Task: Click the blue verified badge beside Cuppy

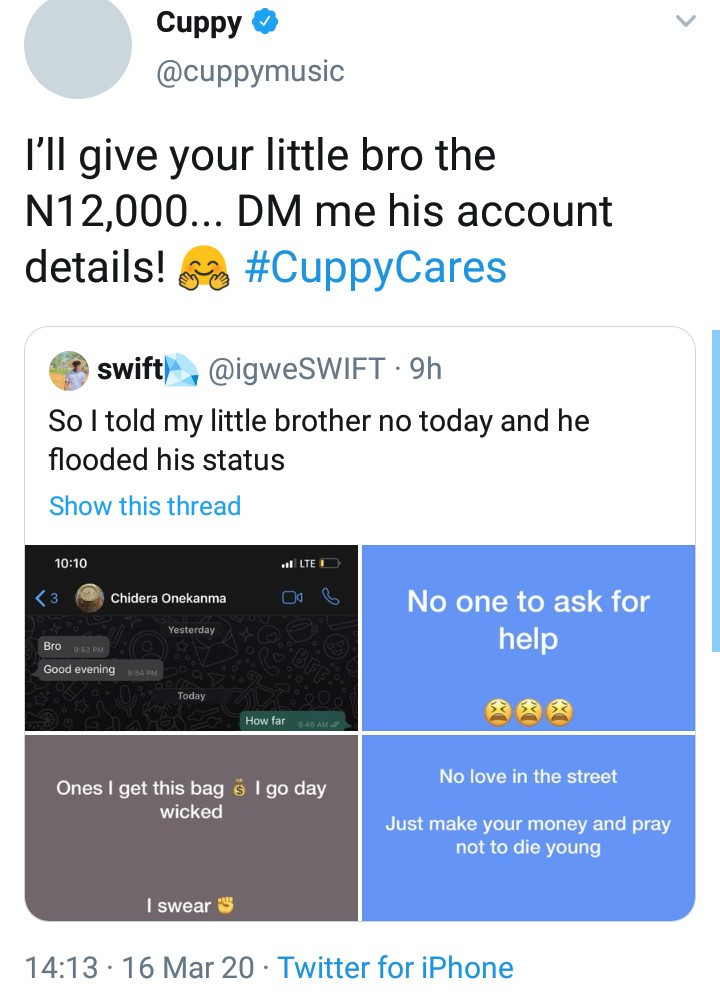Action: pos(265,22)
